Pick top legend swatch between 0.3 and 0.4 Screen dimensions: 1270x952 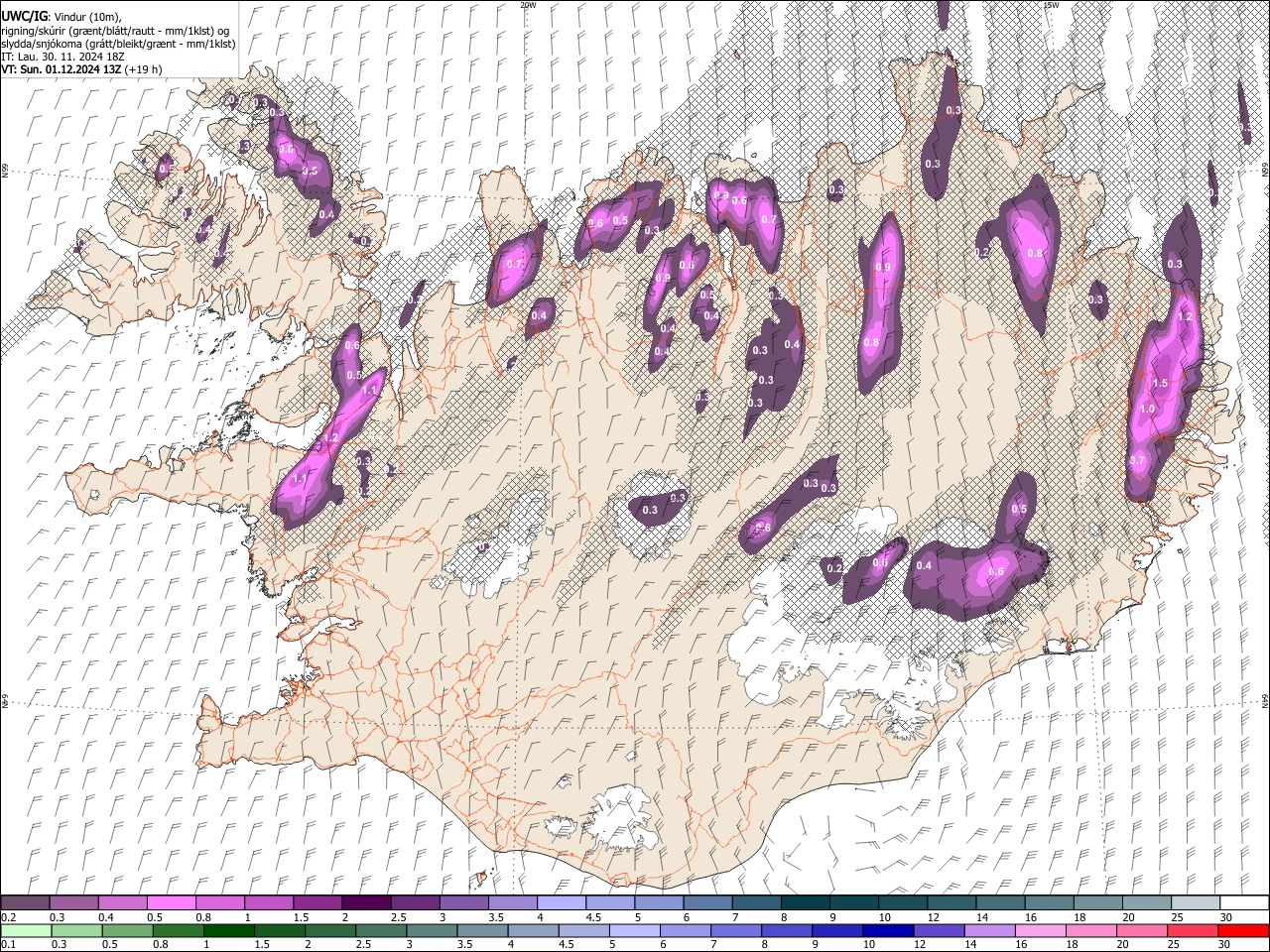point(74,903)
